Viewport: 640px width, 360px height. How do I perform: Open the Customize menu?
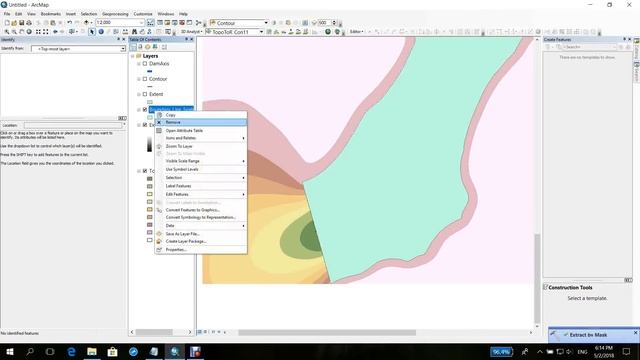[143, 14]
